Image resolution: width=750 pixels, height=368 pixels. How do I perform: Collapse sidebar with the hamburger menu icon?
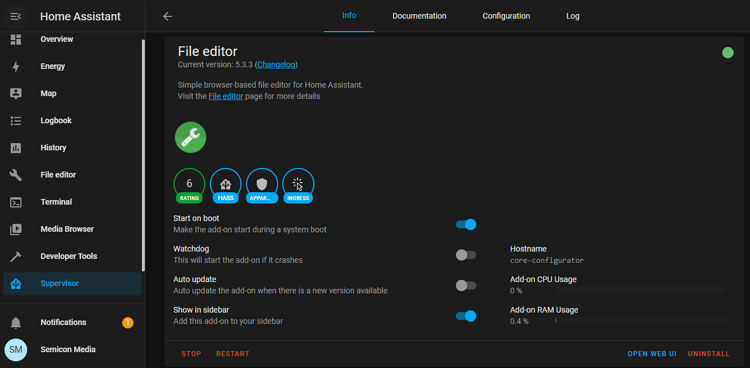click(x=16, y=16)
